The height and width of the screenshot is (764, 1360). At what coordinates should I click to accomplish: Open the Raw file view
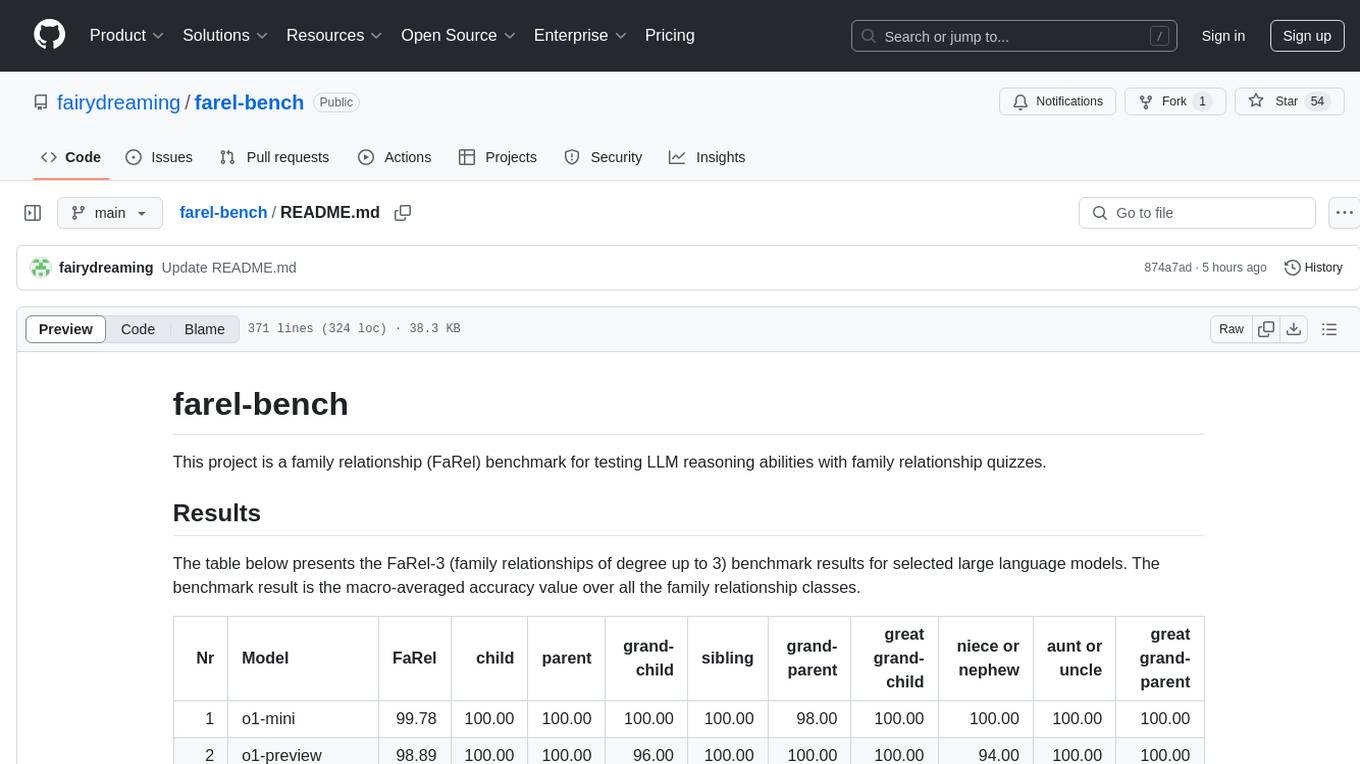pyautogui.click(x=1231, y=329)
